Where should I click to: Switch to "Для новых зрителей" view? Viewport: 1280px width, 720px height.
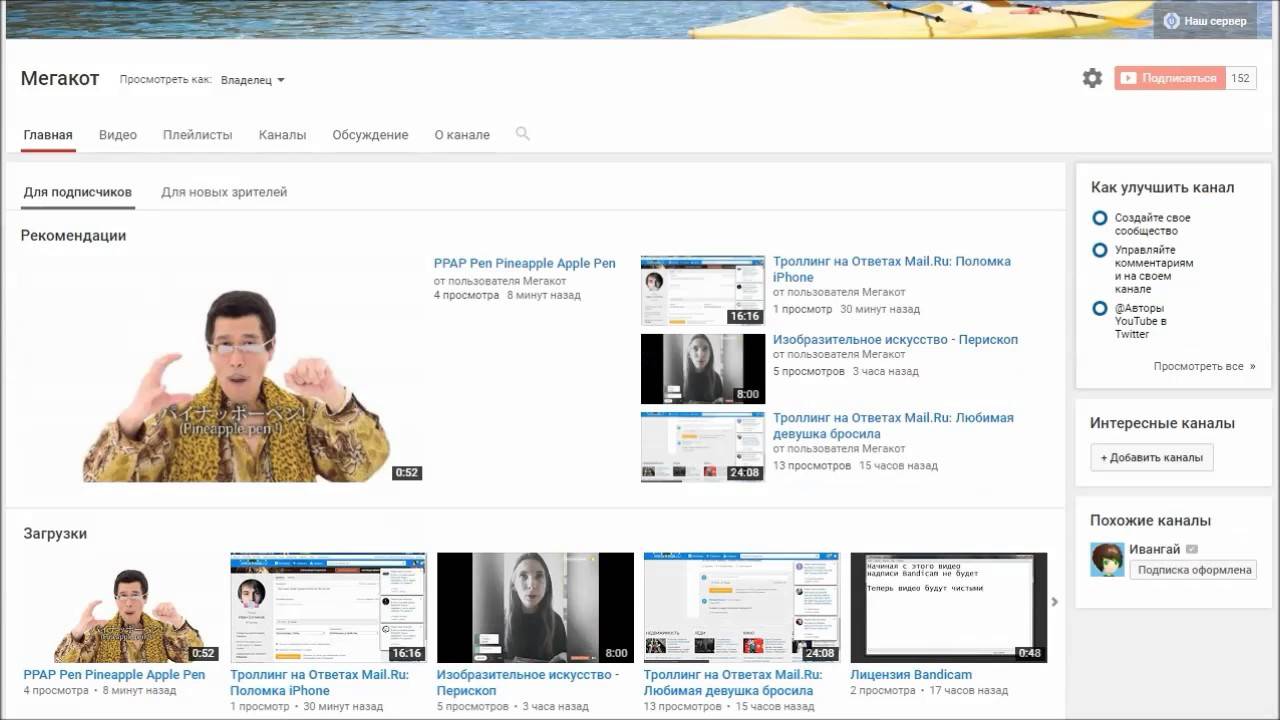(x=224, y=192)
